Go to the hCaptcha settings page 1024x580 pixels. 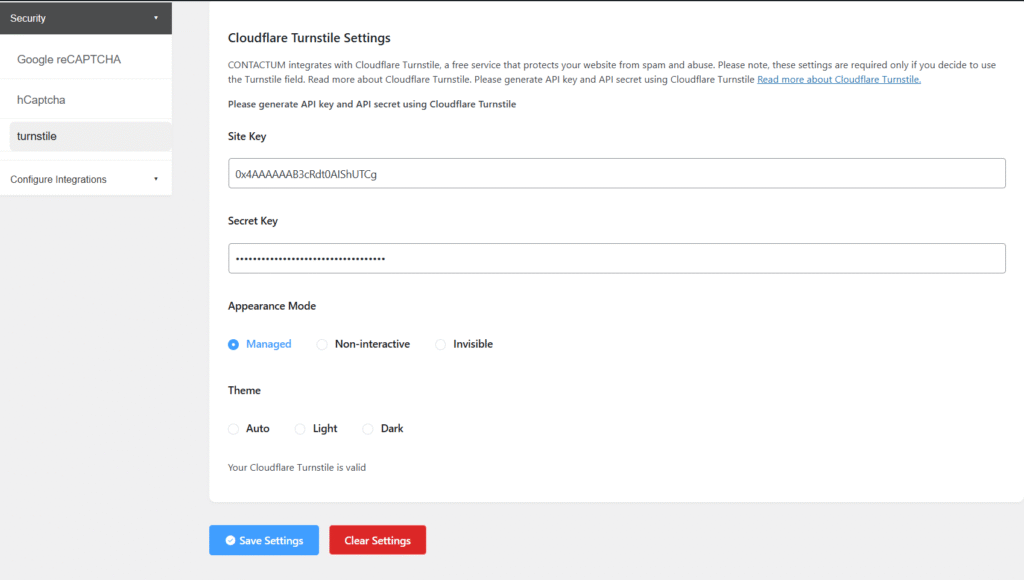click(x=41, y=100)
